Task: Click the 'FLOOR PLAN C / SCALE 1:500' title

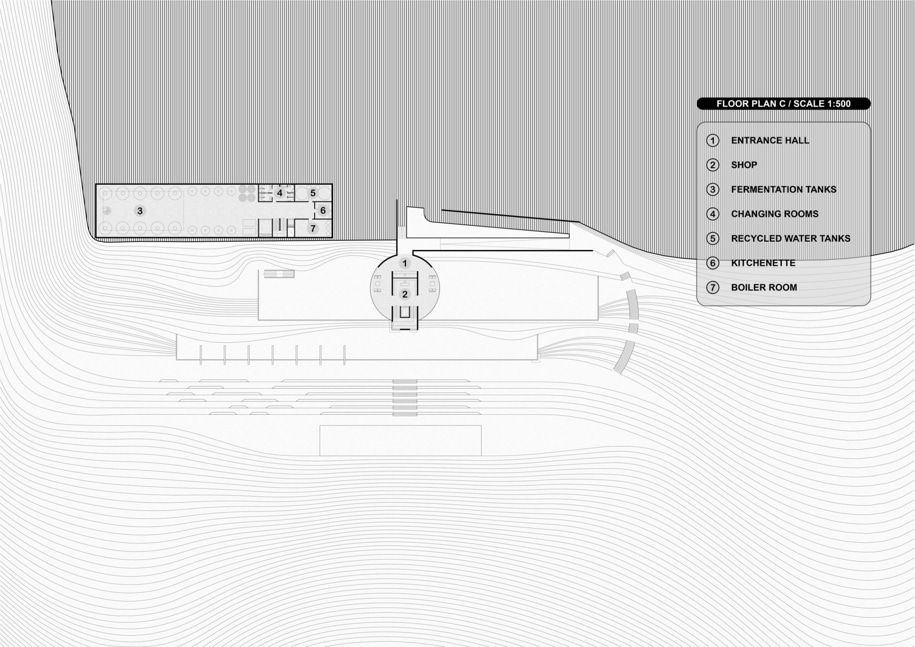Action: (784, 104)
